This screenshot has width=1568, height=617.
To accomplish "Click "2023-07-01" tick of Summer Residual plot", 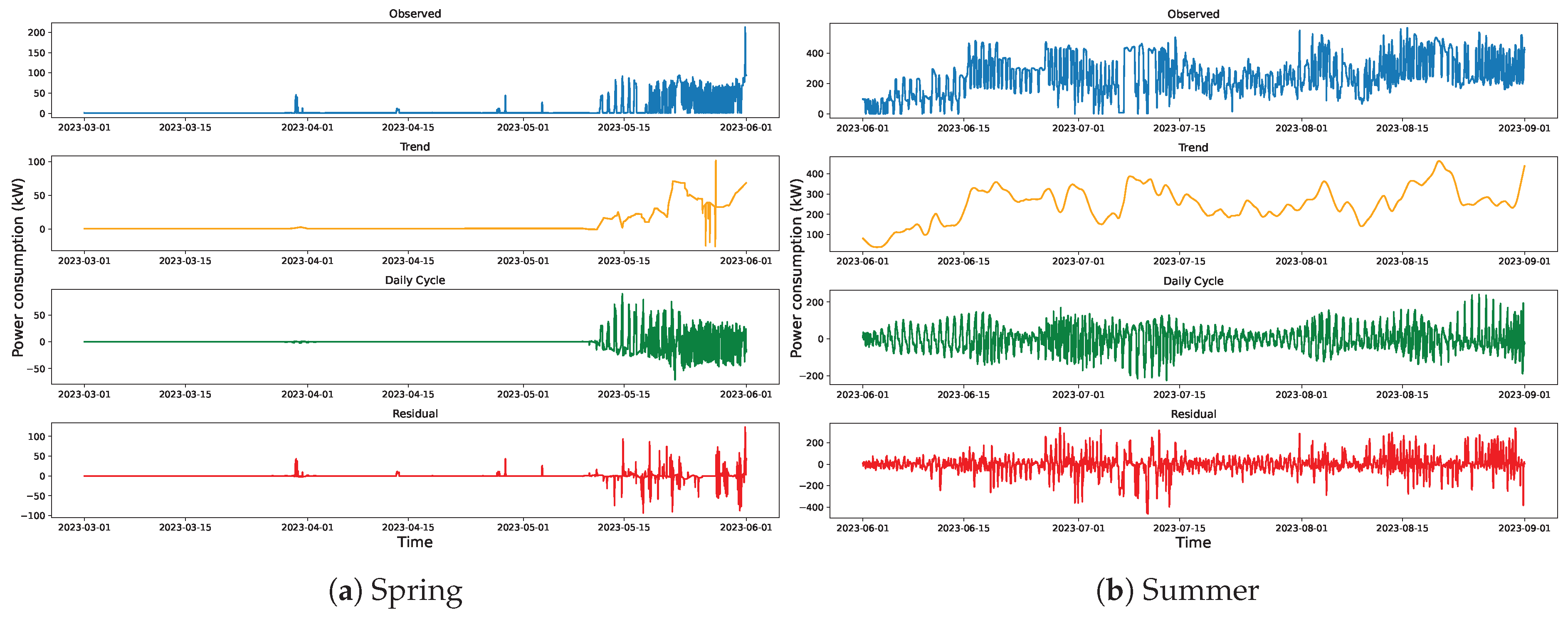I will tap(1079, 528).
